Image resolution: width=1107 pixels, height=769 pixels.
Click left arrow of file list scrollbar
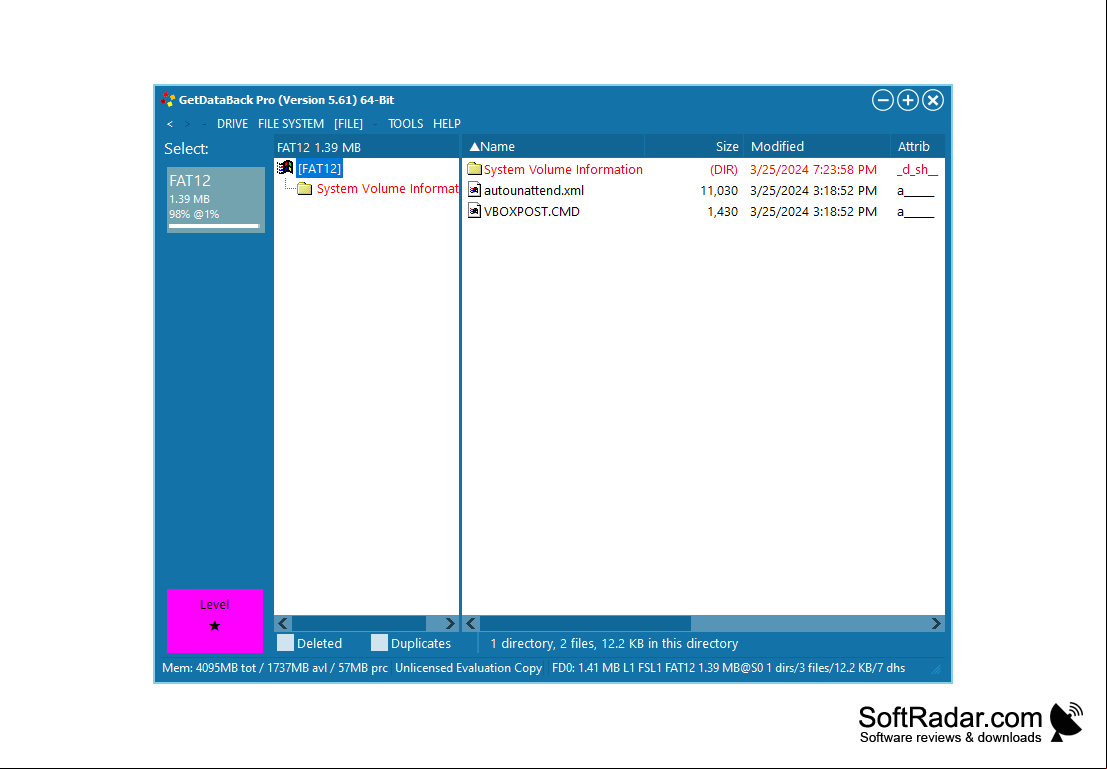click(x=471, y=624)
